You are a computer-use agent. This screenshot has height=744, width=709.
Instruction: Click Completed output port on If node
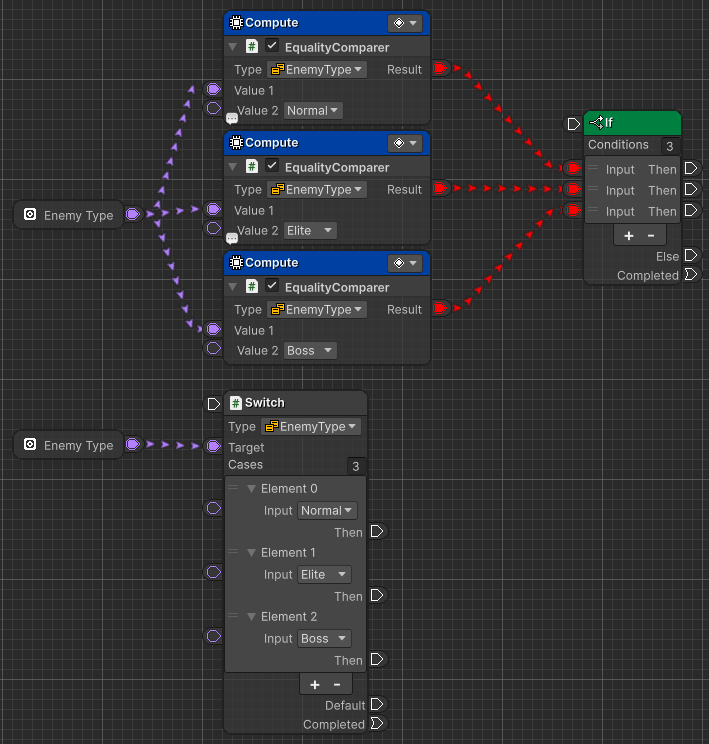691,274
